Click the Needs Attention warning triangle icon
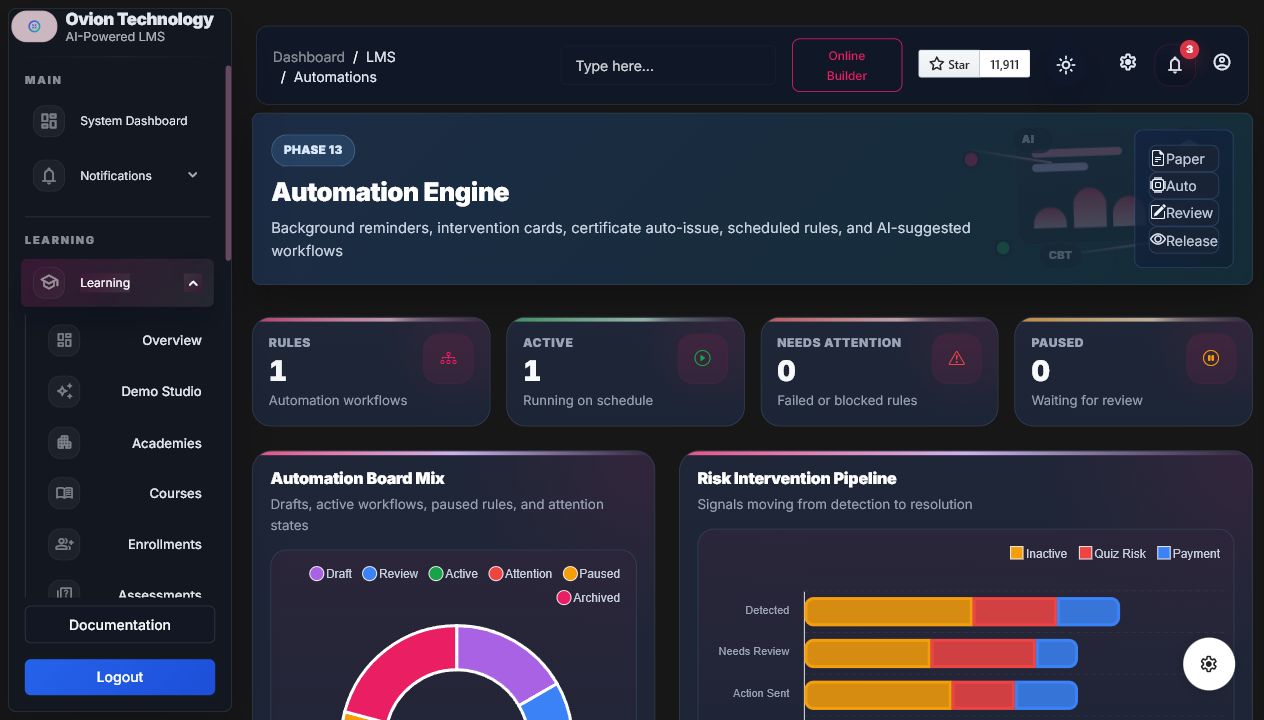The image size is (1264, 720). (956, 358)
